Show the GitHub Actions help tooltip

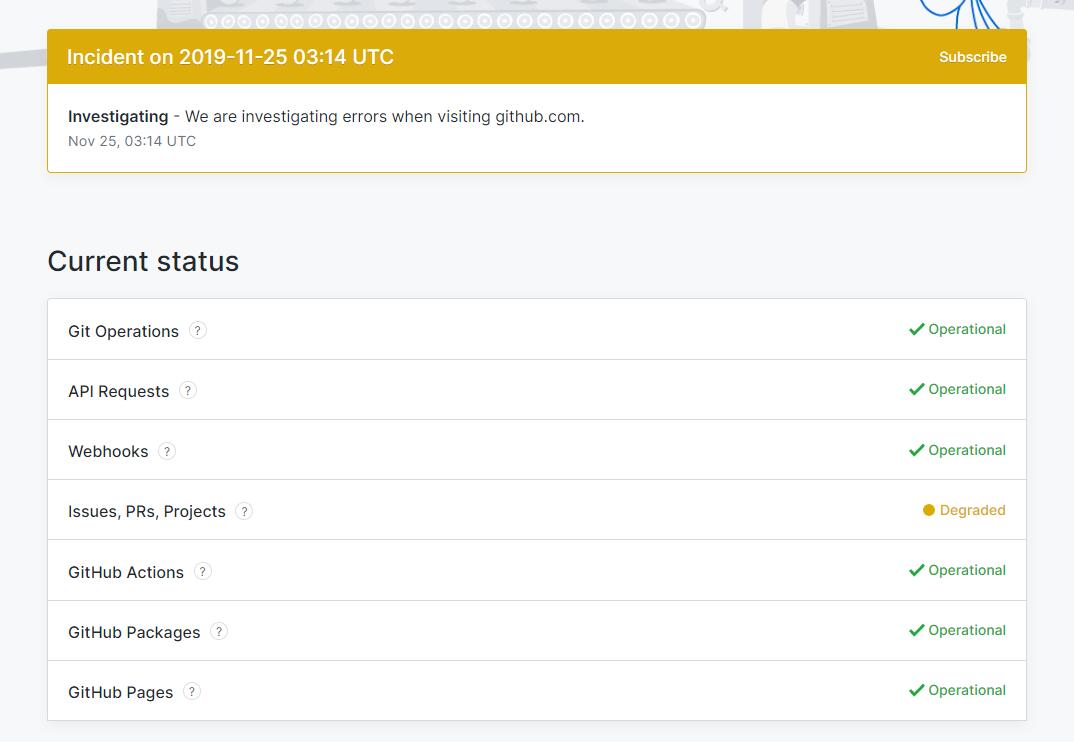tap(203, 571)
